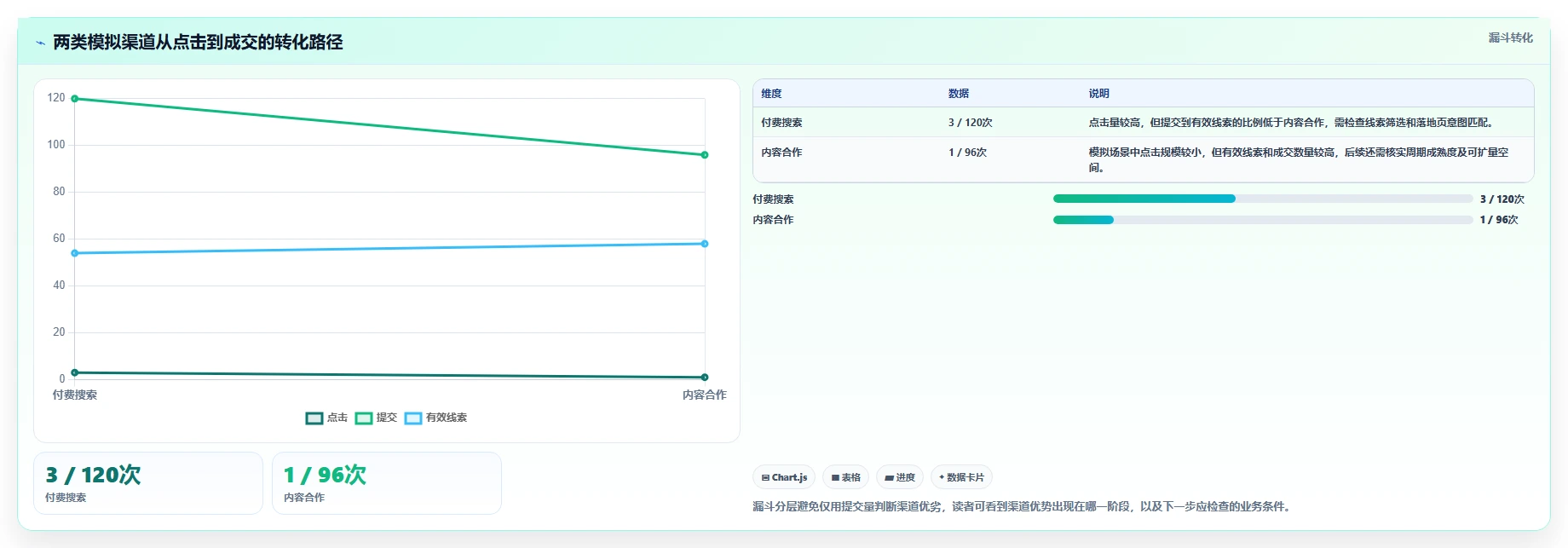This screenshot has height=548, width=1568.
Task: Click the 内容合作 description text in table
Action: (x=1299, y=160)
